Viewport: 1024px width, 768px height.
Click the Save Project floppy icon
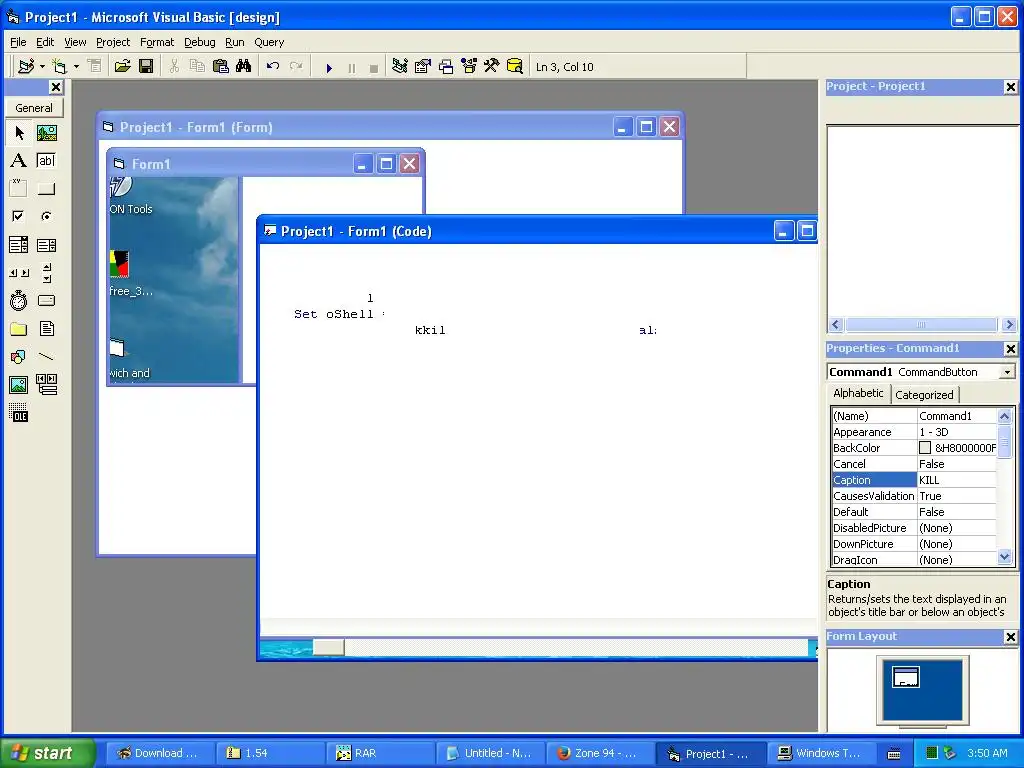[x=146, y=67]
